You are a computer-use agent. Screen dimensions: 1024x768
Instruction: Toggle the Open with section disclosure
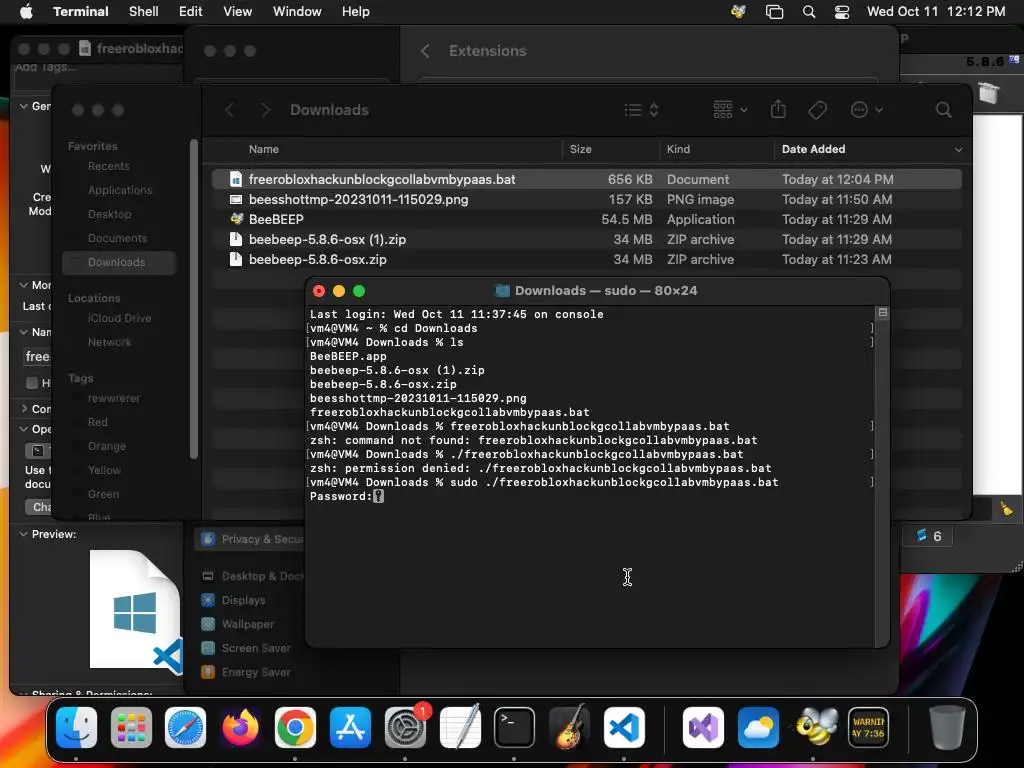[x=24, y=429]
